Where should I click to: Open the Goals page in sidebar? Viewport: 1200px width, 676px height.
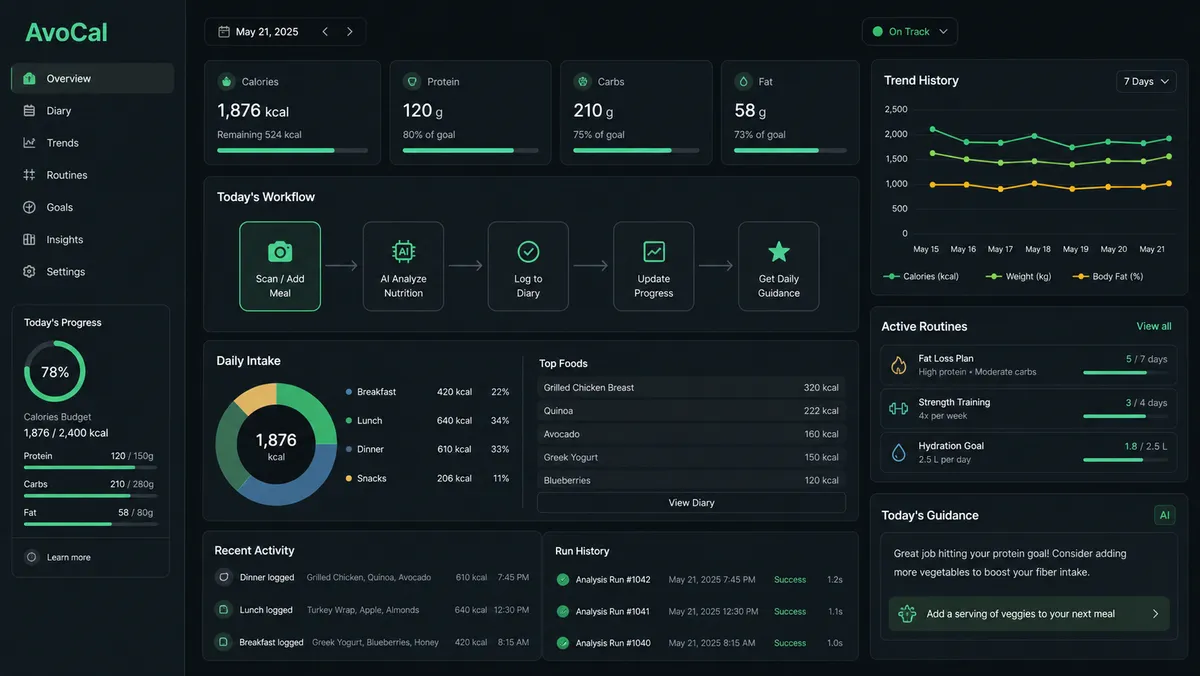(x=92, y=207)
